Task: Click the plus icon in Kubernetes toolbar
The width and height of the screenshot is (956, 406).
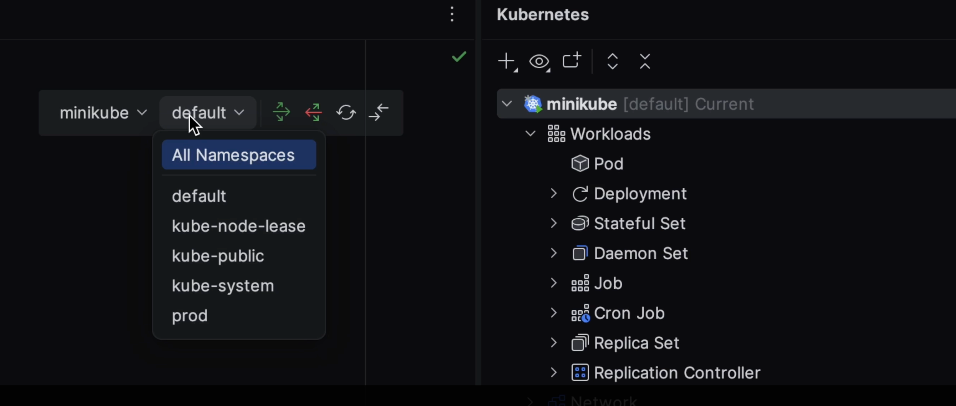Action: click(x=507, y=62)
